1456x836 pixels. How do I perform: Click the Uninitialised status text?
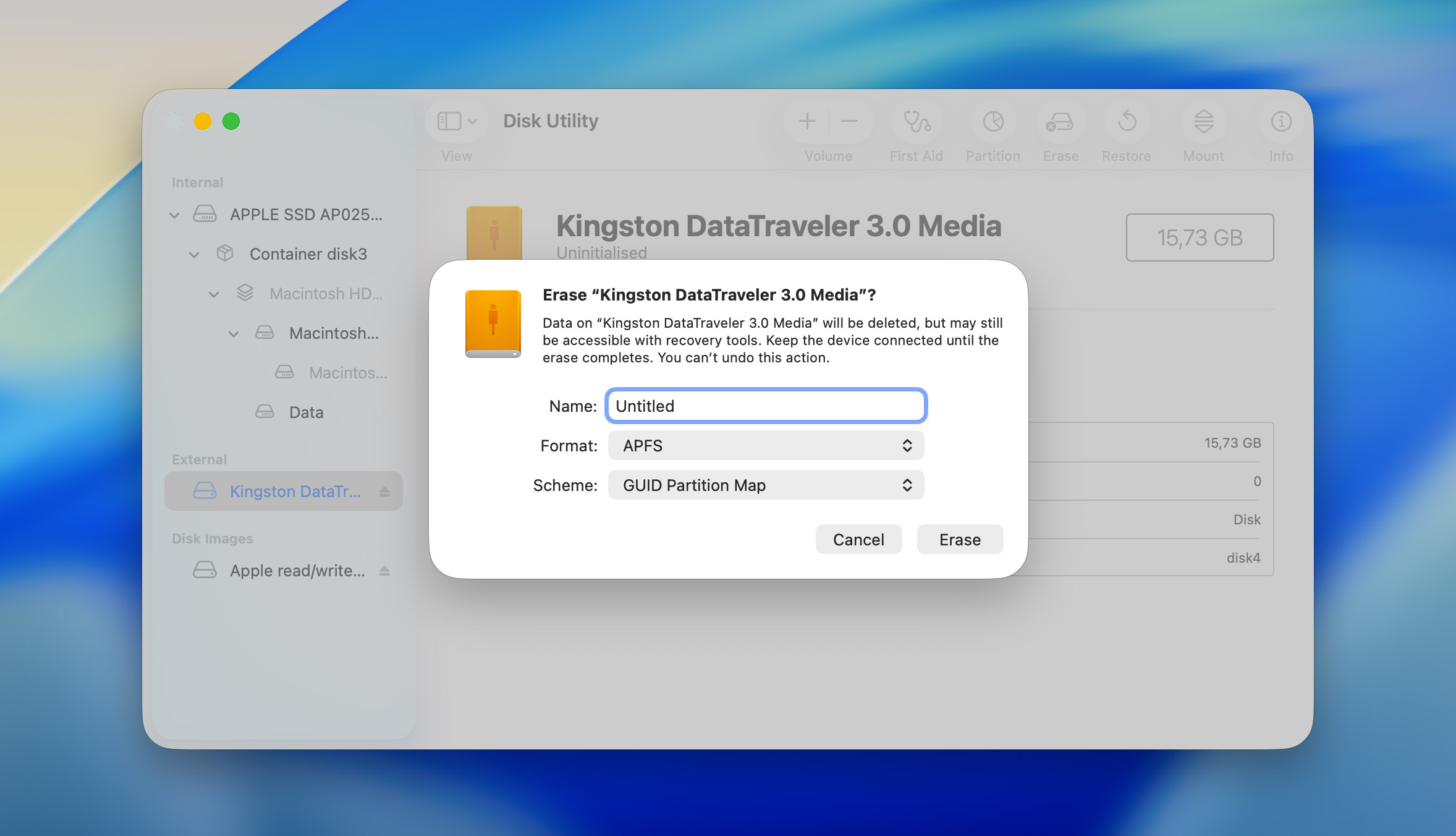point(602,253)
